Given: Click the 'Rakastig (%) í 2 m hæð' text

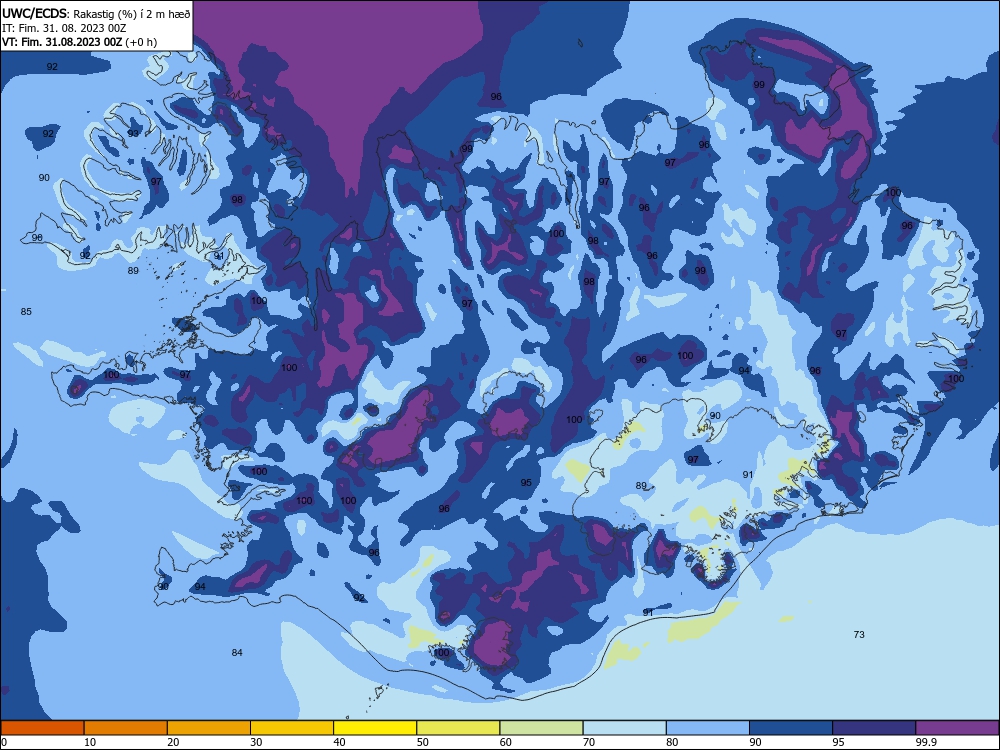Looking at the screenshot, I should pos(131,14).
